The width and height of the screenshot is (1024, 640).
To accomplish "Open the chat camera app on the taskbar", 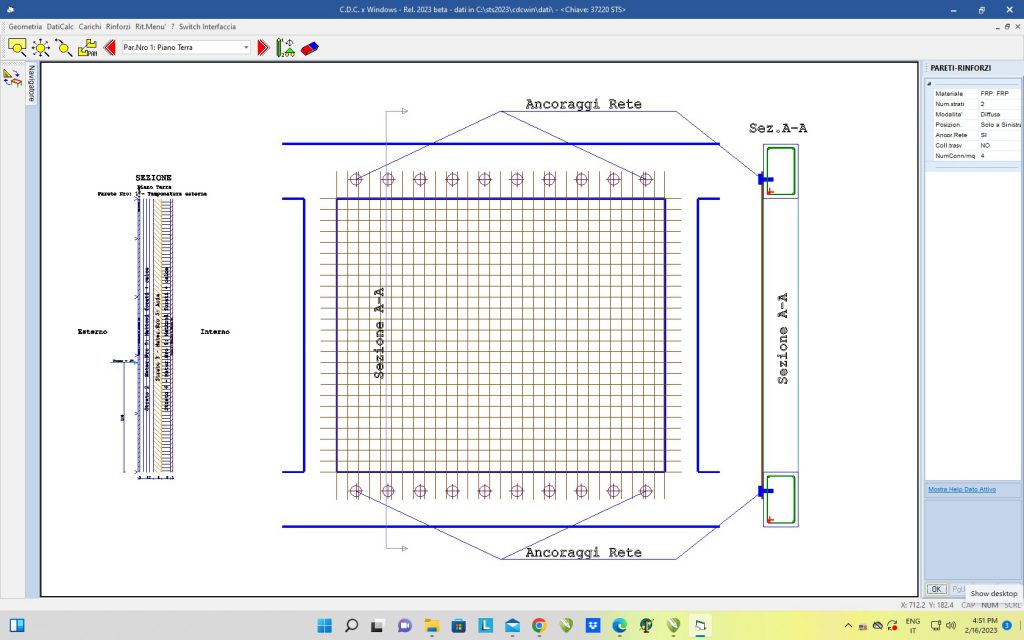I will click(x=405, y=625).
